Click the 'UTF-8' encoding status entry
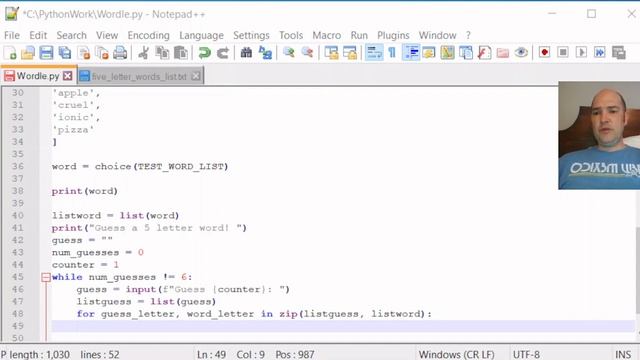The height and width of the screenshot is (360, 640). [x=526, y=354]
